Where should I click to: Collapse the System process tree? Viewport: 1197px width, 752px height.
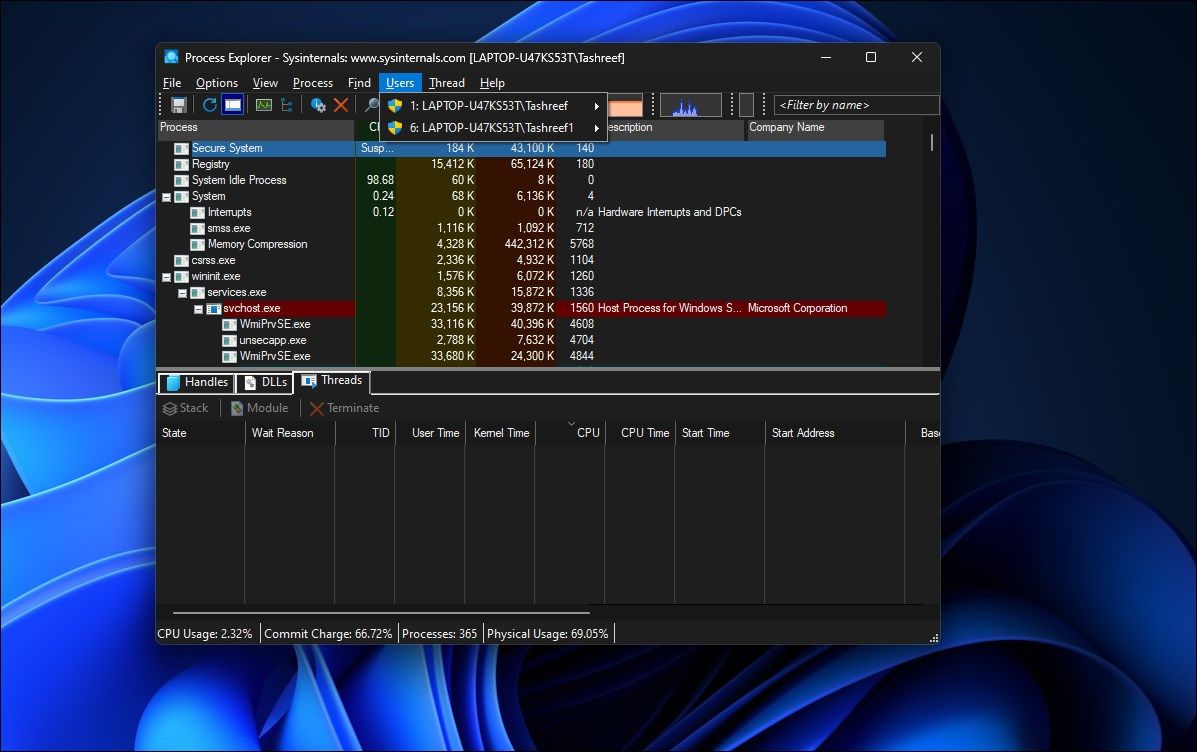[167, 196]
